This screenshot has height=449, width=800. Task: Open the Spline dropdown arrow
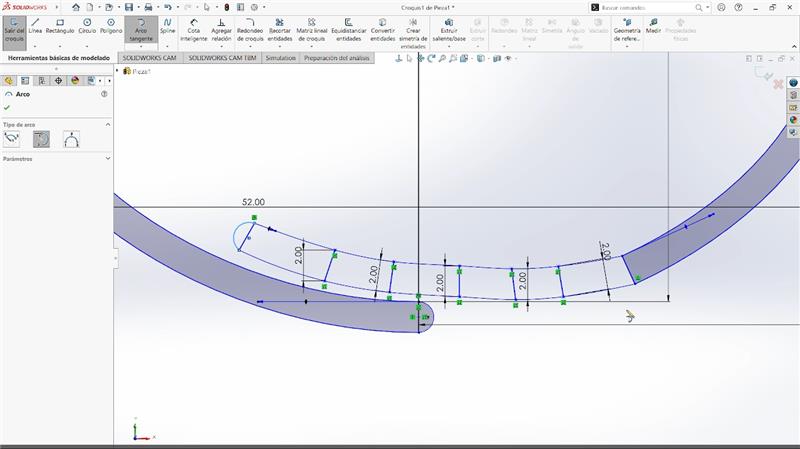(x=167, y=46)
